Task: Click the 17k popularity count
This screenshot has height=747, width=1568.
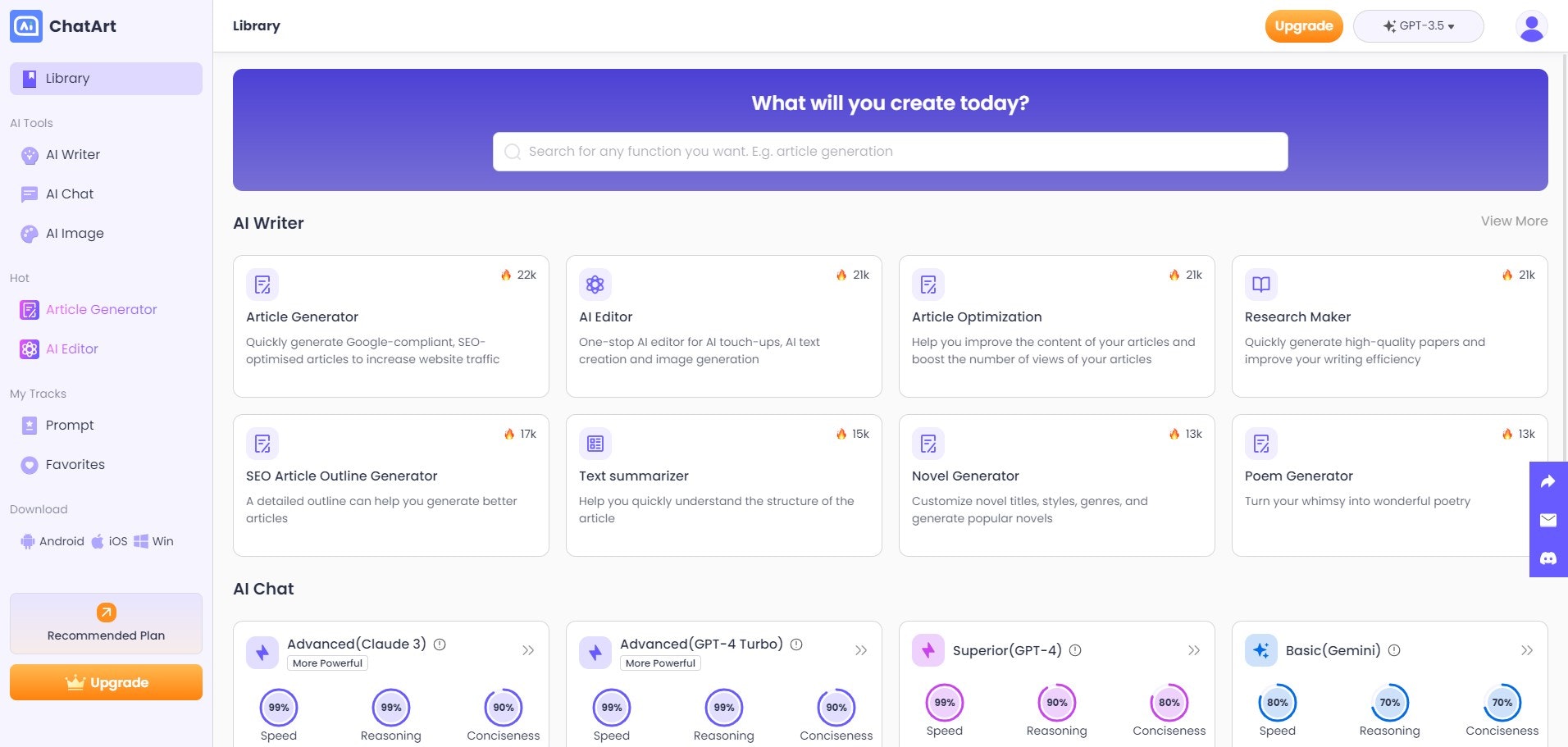Action: pyautogui.click(x=528, y=434)
